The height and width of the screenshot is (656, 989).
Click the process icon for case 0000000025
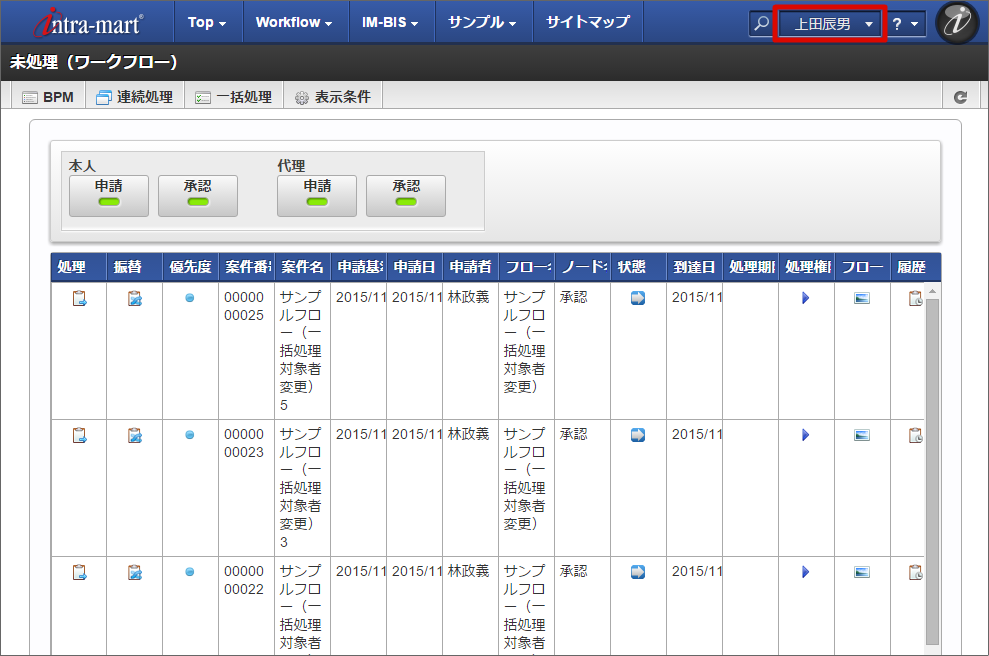click(79, 298)
